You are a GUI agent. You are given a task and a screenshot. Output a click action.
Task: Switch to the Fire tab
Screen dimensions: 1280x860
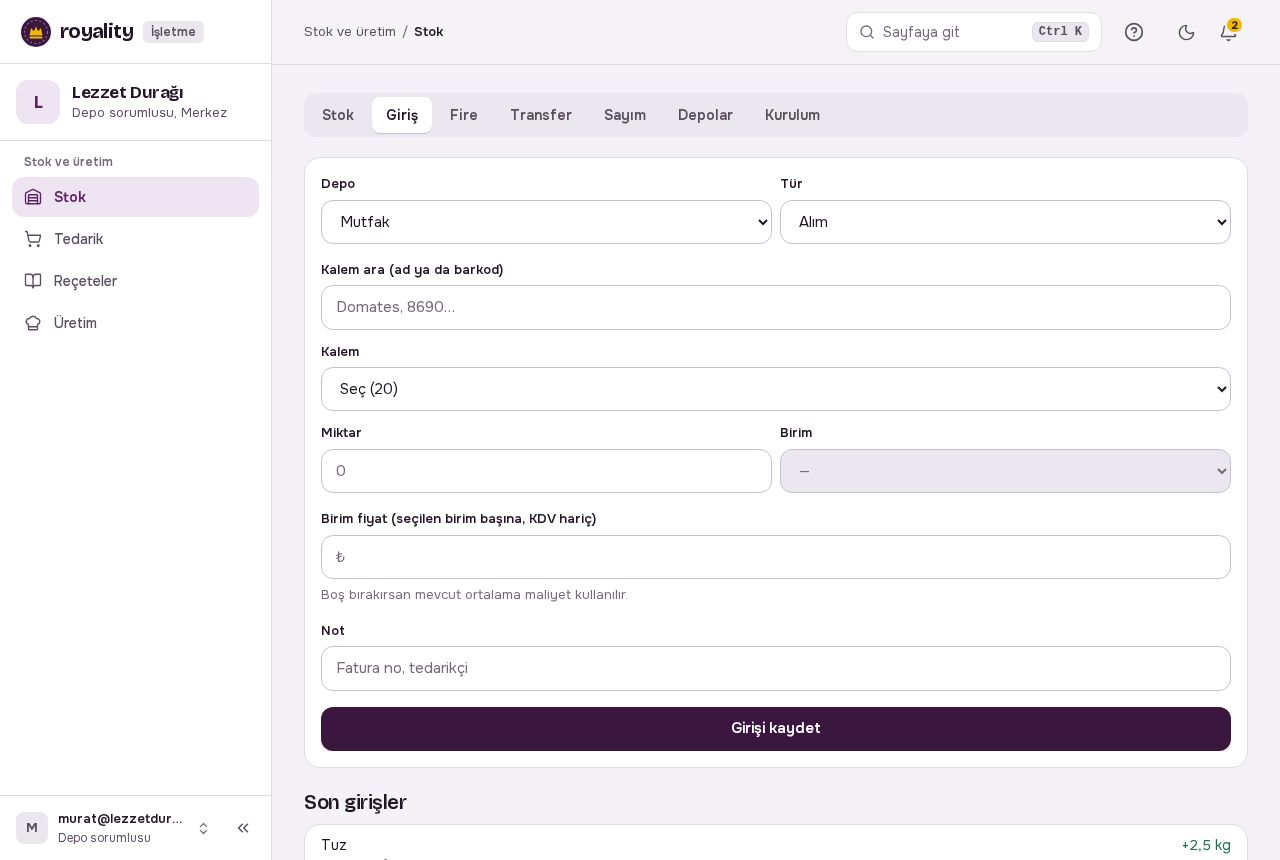tap(464, 115)
